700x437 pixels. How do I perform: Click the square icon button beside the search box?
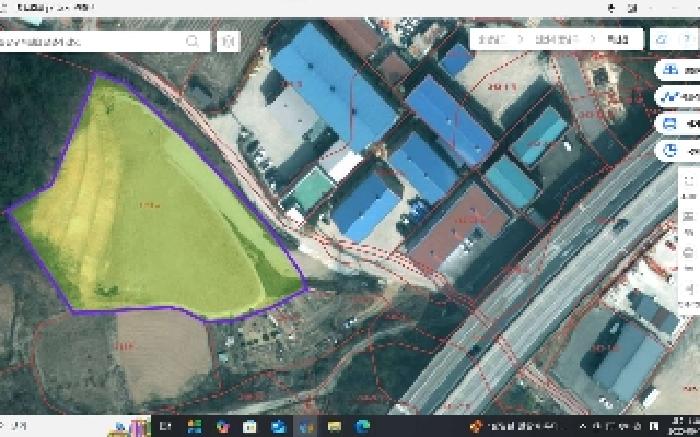click(228, 41)
